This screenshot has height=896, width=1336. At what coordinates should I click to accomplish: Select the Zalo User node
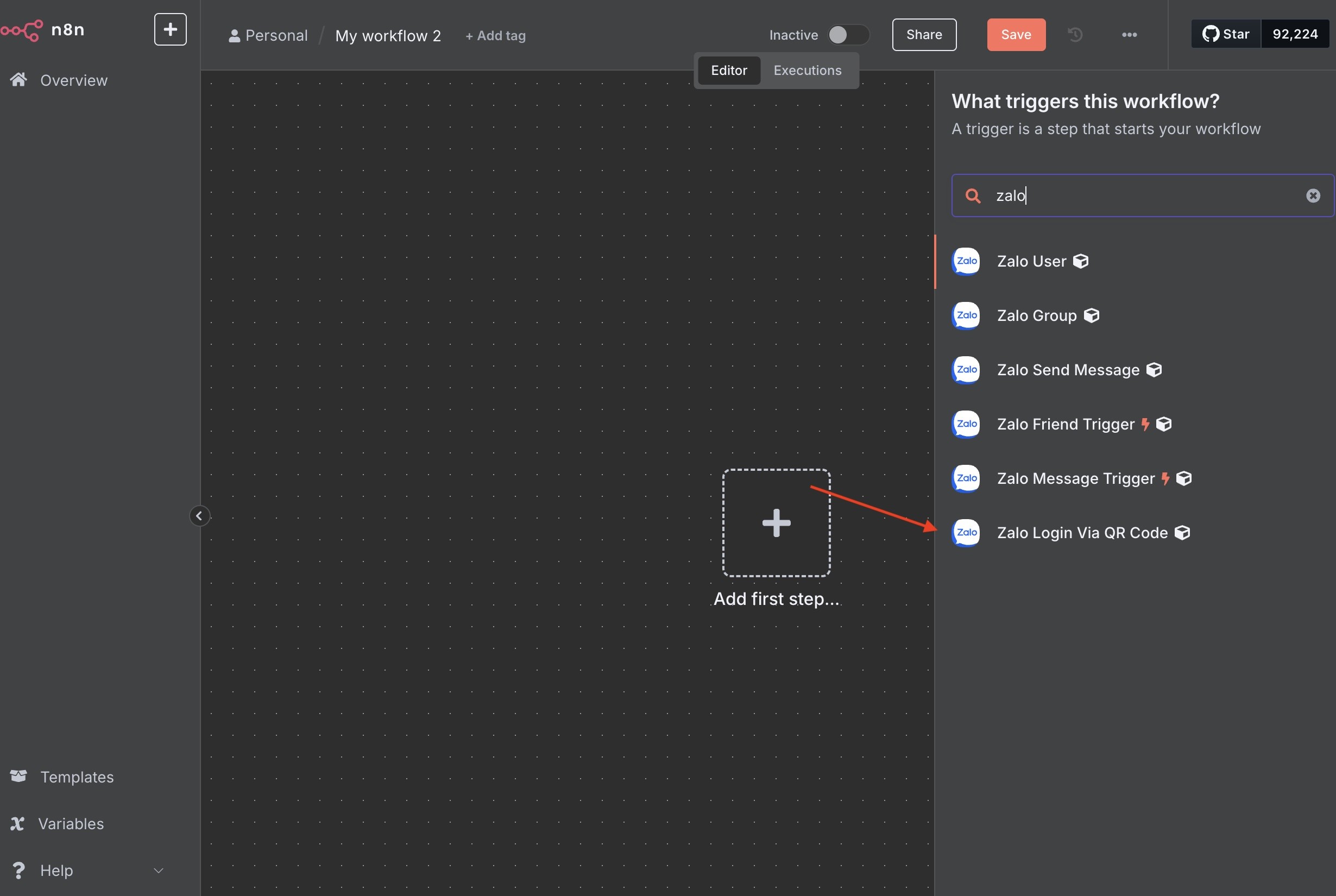[x=1135, y=261]
